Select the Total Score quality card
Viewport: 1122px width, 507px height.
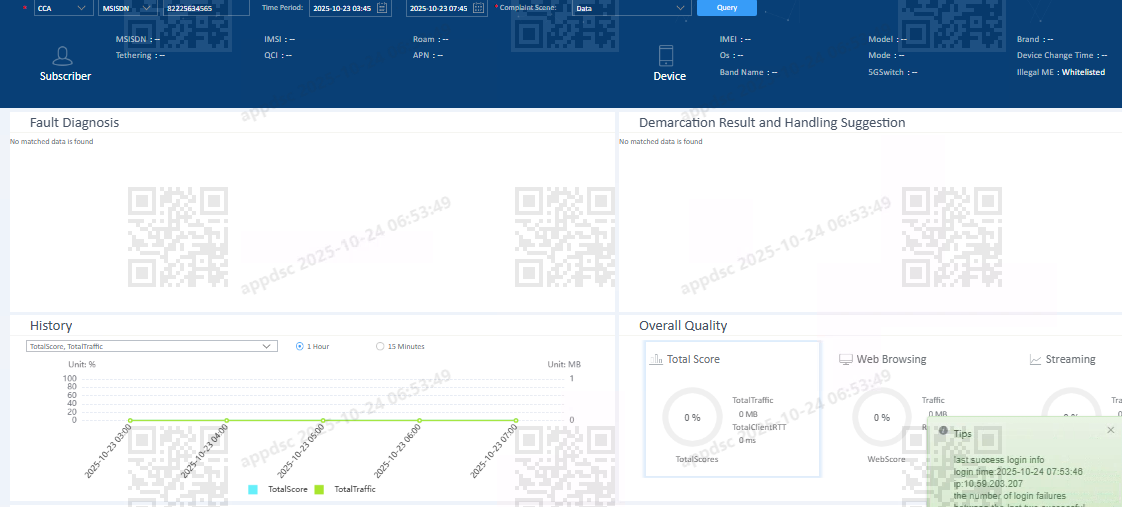click(733, 409)
